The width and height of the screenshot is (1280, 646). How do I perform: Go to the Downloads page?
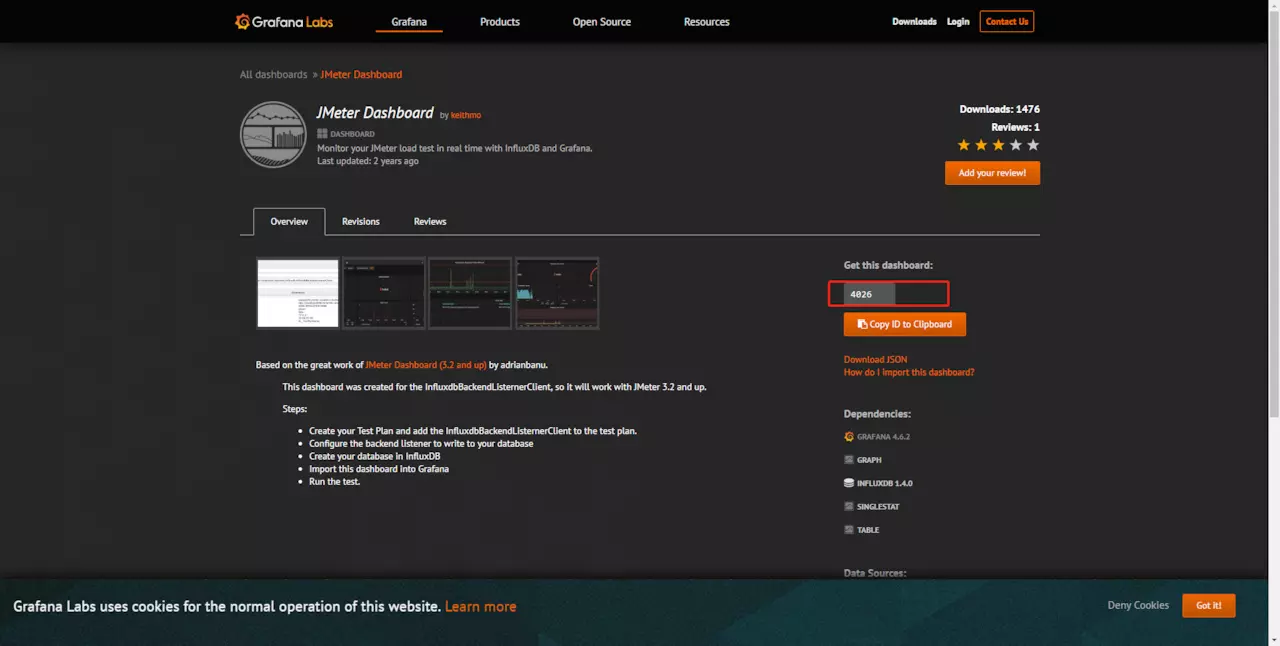tap(914, 21)
